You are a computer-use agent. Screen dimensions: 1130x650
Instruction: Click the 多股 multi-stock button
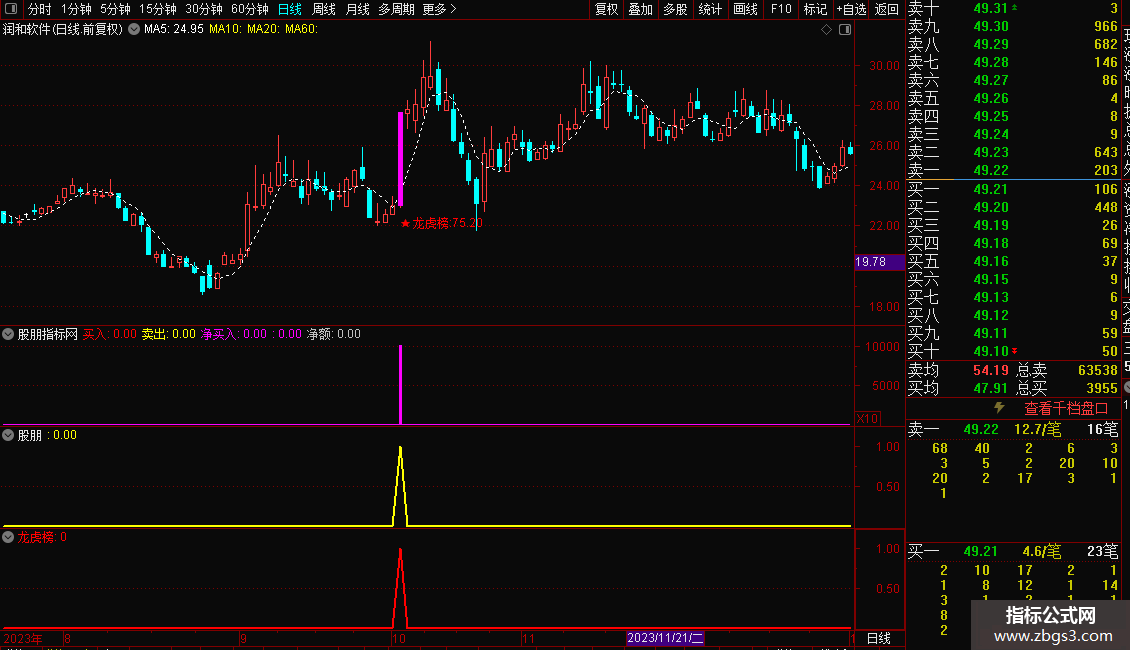point(675,9)
